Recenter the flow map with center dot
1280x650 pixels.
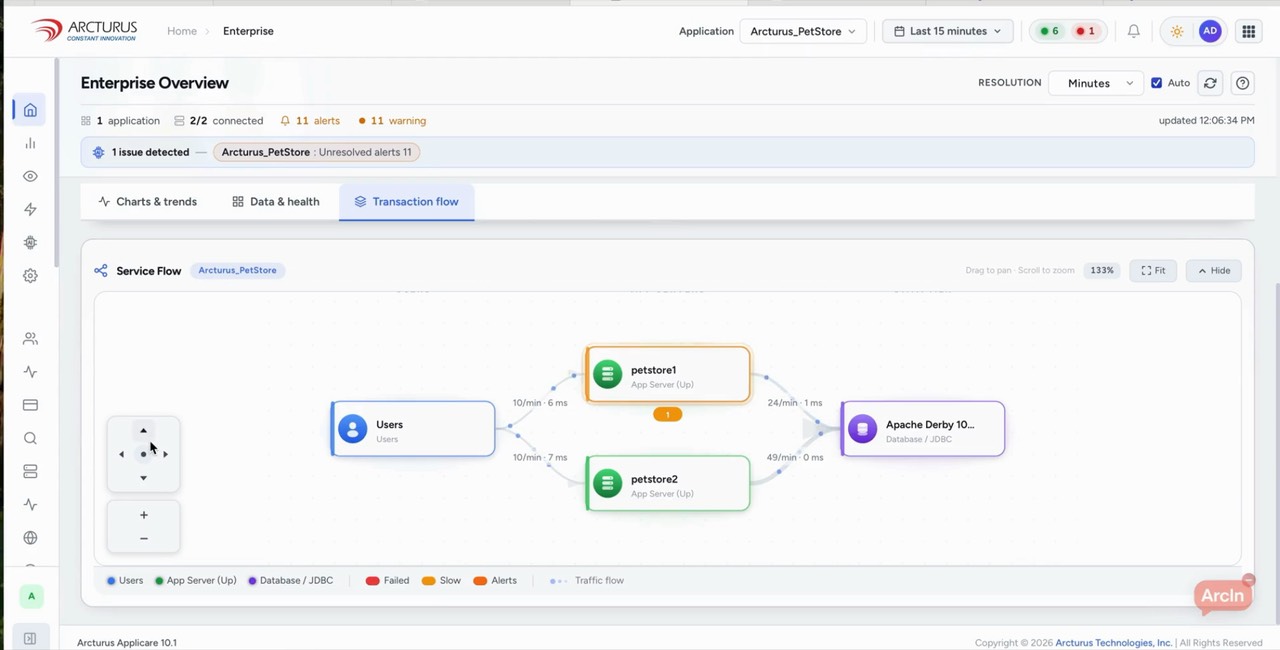click(x=143, y=454)
